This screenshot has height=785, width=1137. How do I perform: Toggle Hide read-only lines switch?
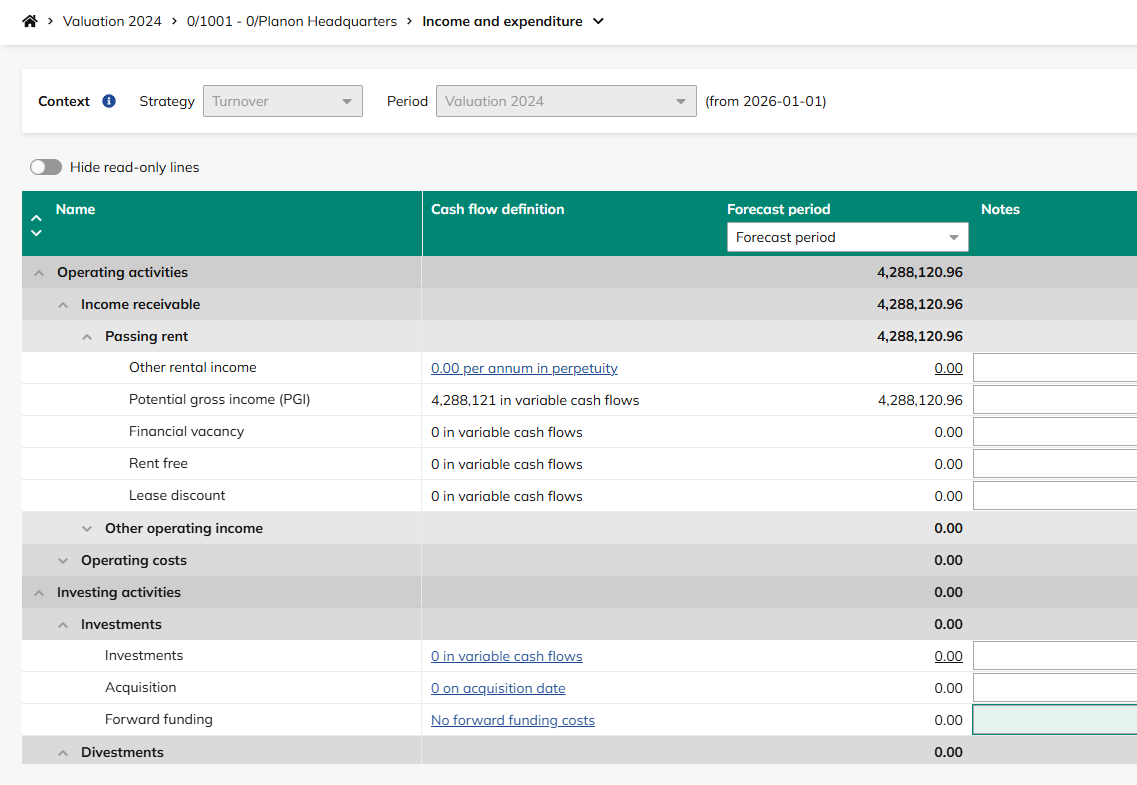(46, 167)
